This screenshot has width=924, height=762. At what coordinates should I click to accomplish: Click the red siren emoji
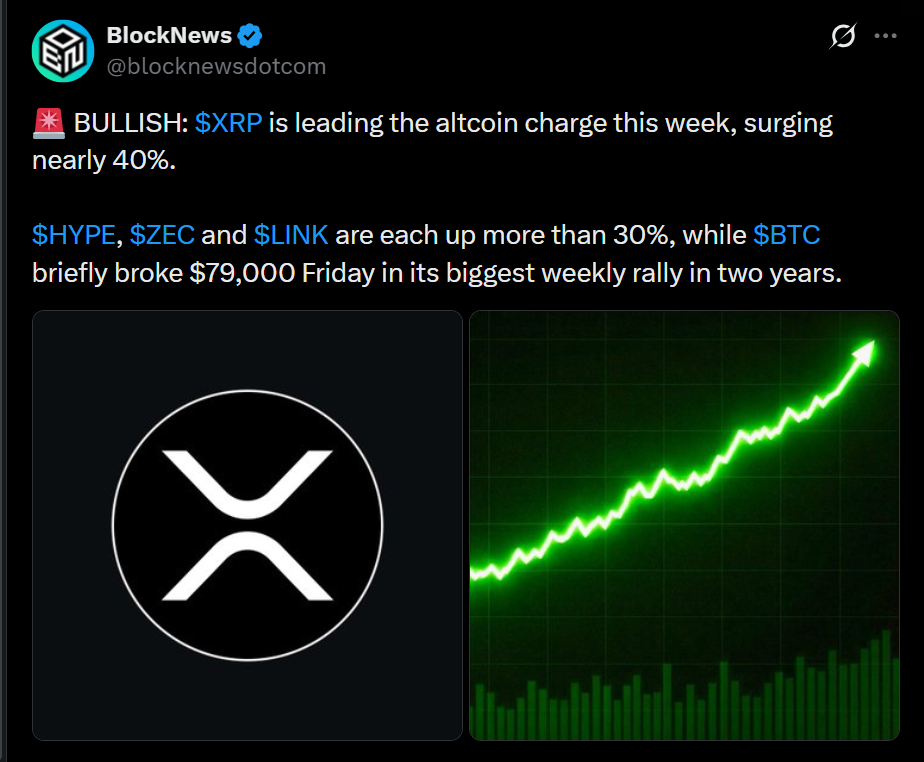(49, 124)
